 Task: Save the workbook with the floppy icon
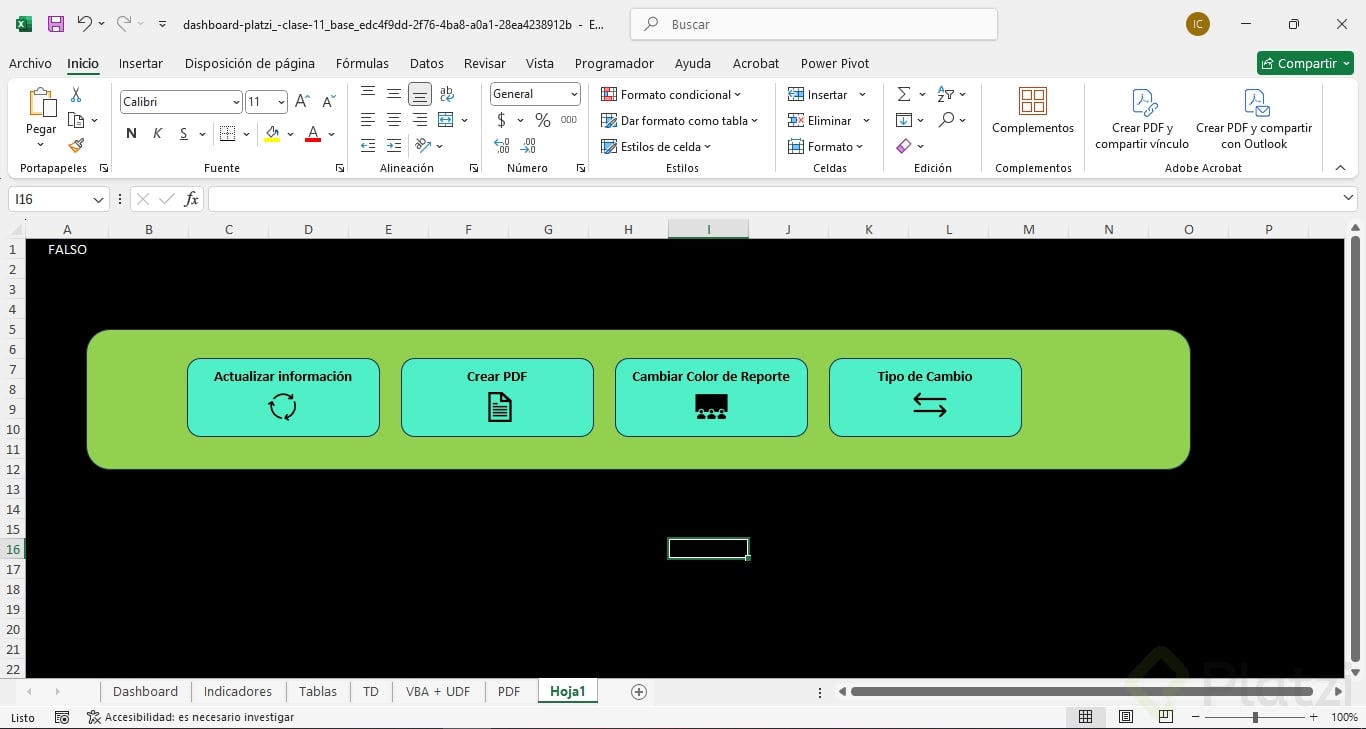click(56, 24)
